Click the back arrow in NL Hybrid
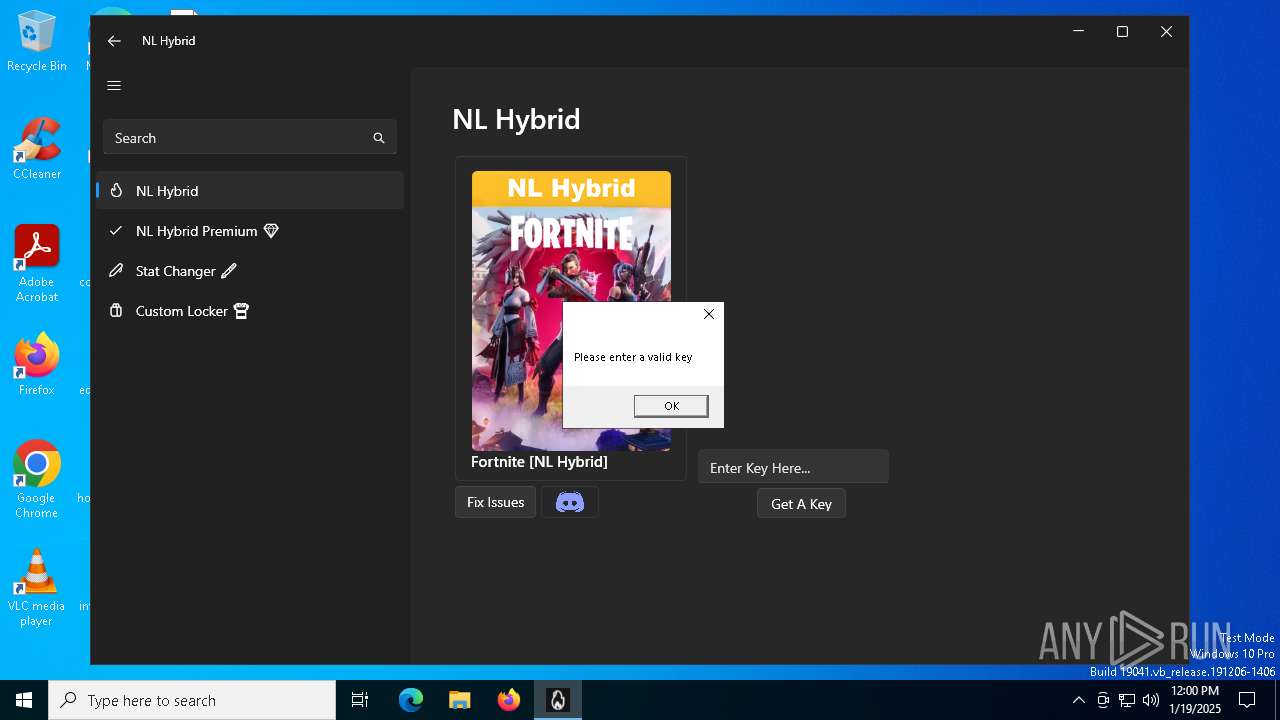 (114, 41)
